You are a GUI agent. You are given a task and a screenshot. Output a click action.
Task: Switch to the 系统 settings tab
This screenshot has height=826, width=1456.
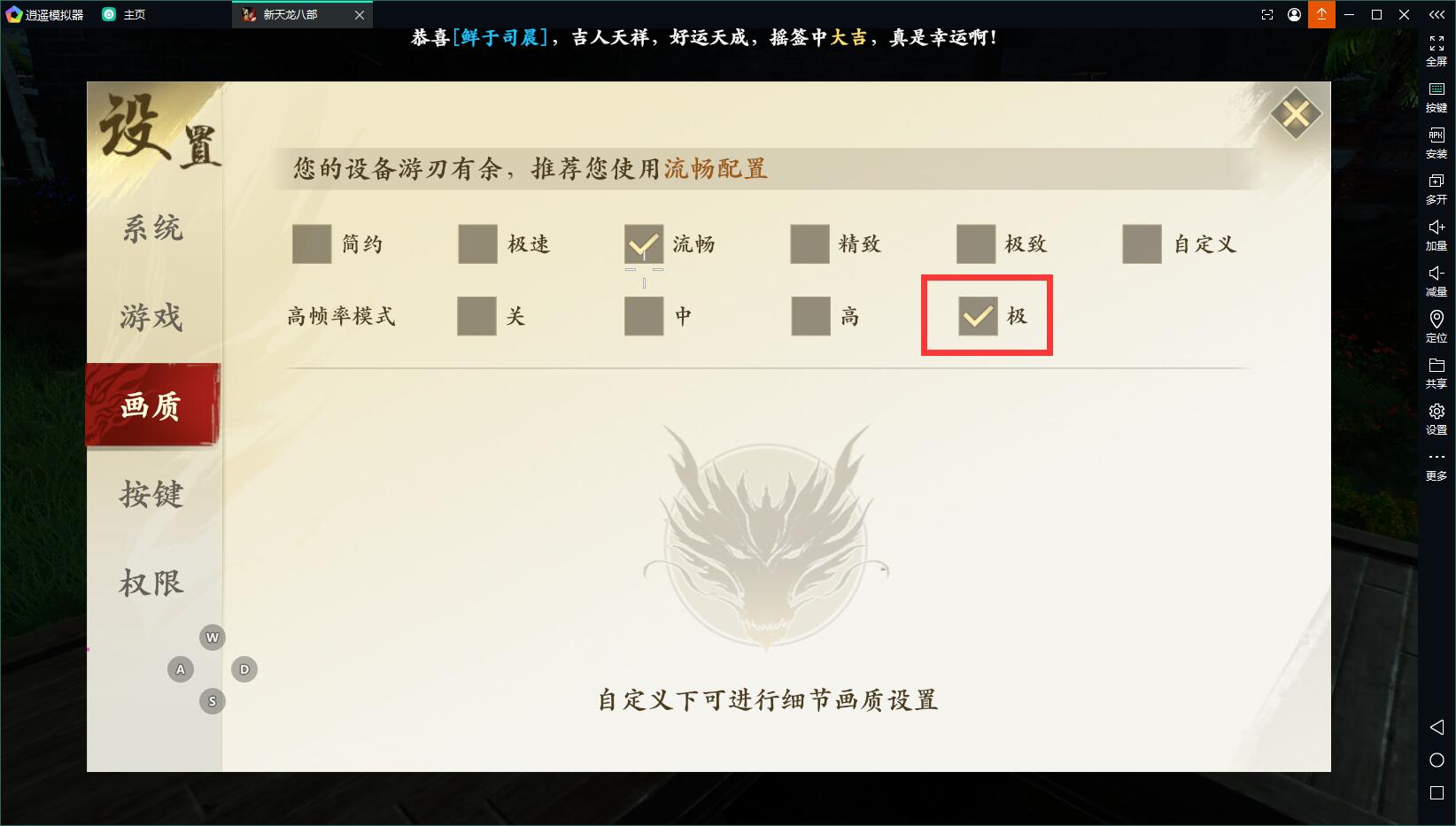pyautogui.click(x=152, y=228)
